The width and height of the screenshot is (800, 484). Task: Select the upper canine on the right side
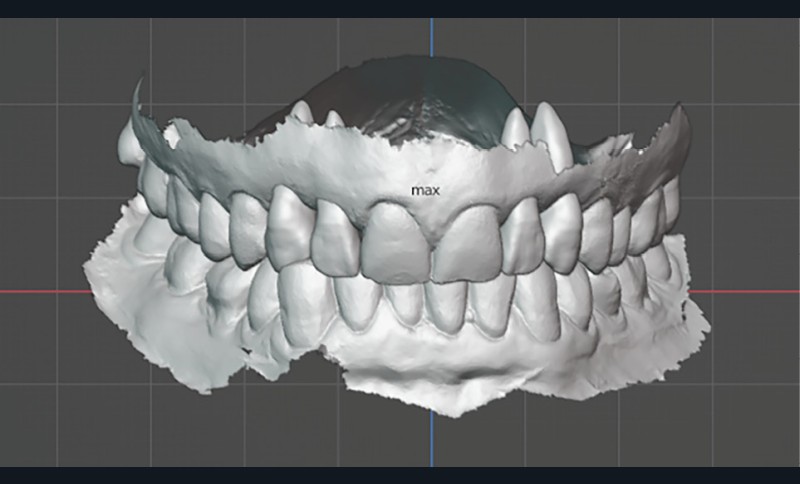562,231
